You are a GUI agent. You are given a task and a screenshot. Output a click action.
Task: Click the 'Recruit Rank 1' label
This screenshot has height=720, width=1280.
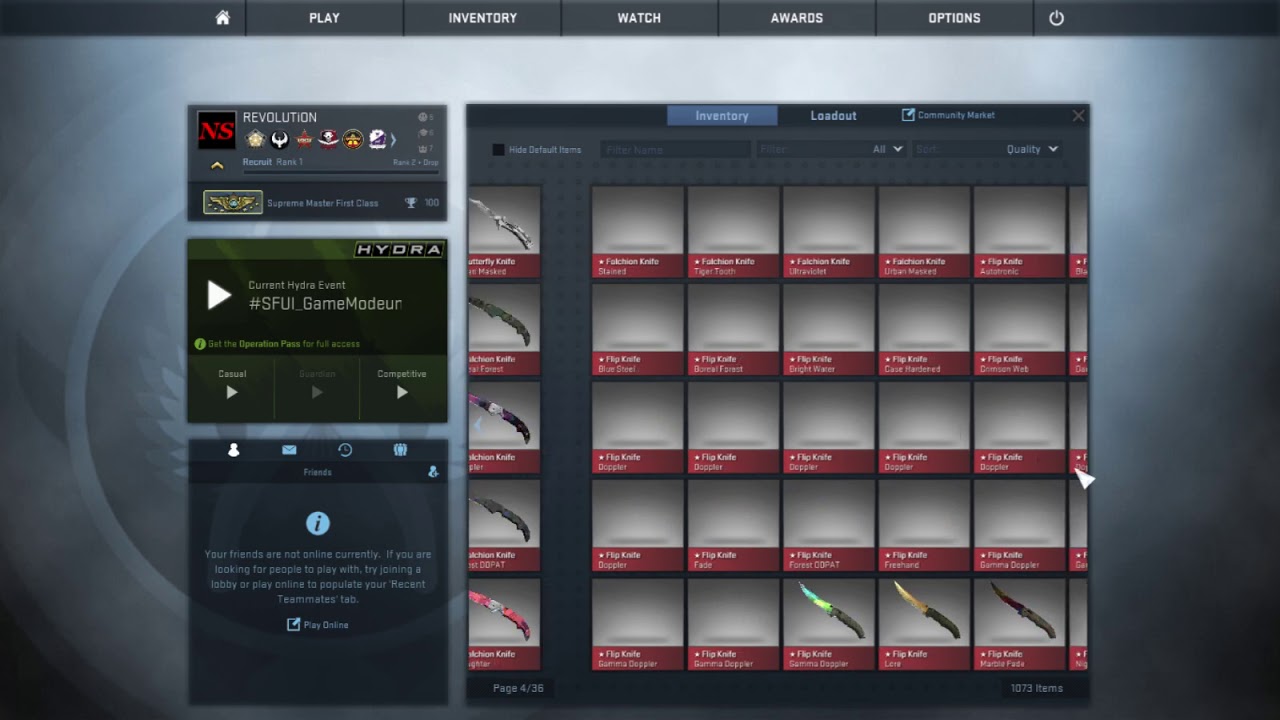click(x=272, y=162)
